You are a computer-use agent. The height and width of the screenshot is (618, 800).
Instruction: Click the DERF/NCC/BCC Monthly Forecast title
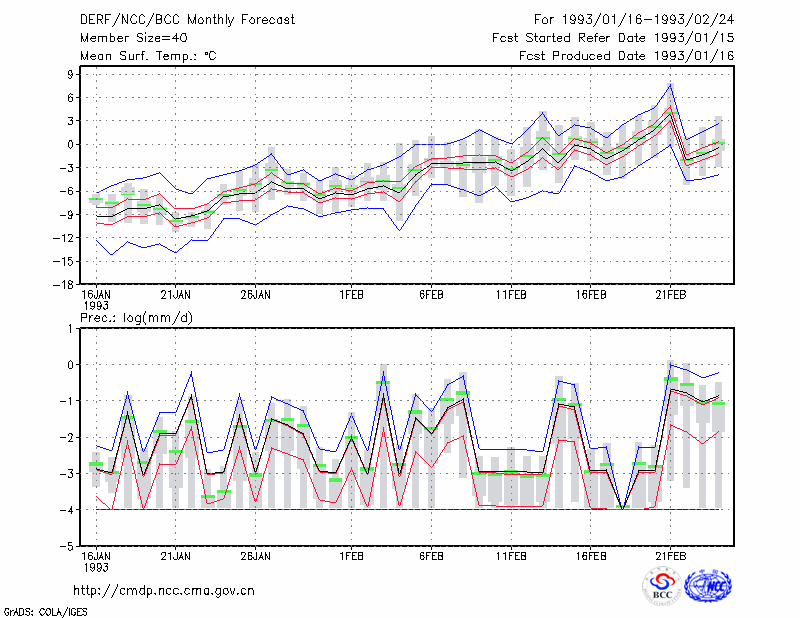[187, 20]
